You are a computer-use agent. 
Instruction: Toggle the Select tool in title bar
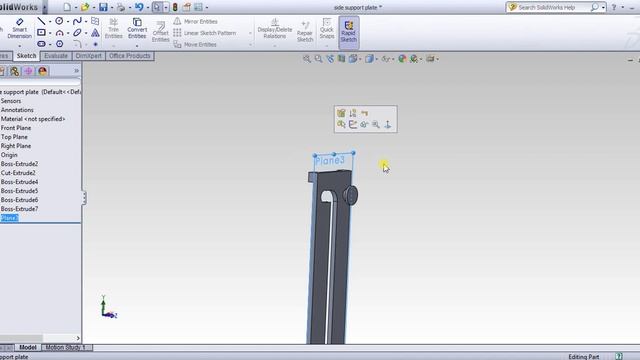pos(157,7)
